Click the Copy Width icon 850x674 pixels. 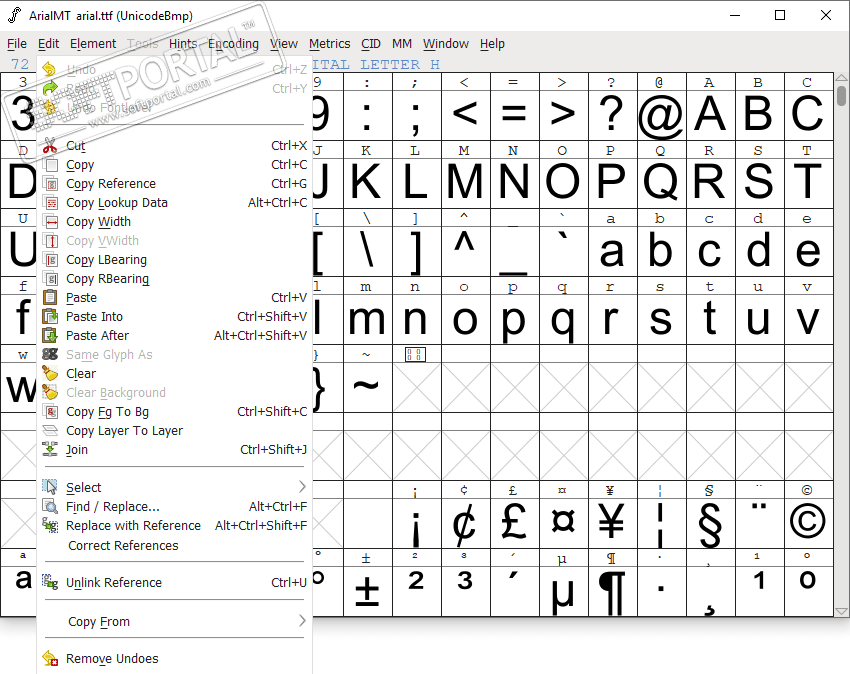click(50, 222)
